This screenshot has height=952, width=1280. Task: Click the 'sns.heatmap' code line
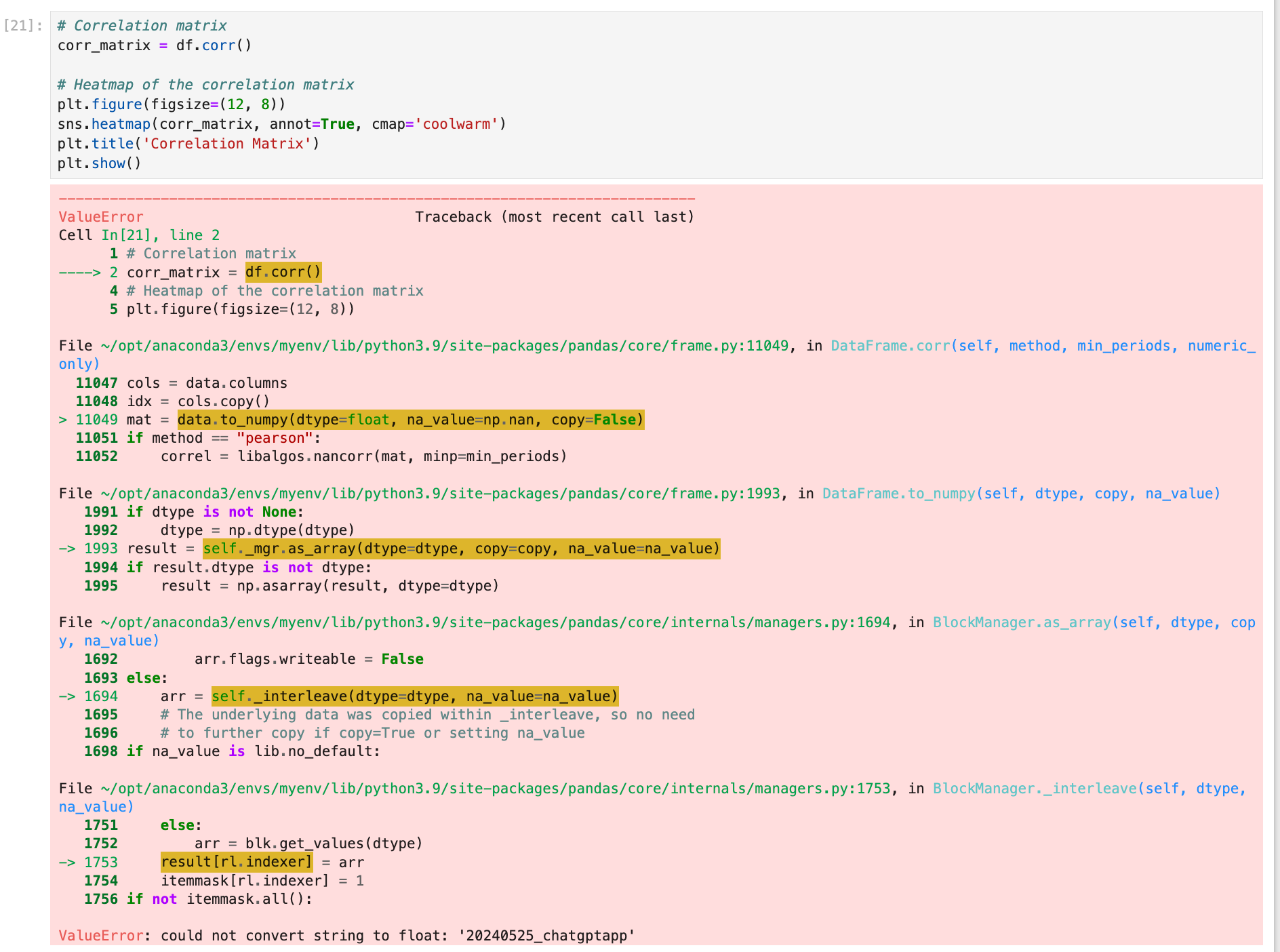(x=281, y=124)
